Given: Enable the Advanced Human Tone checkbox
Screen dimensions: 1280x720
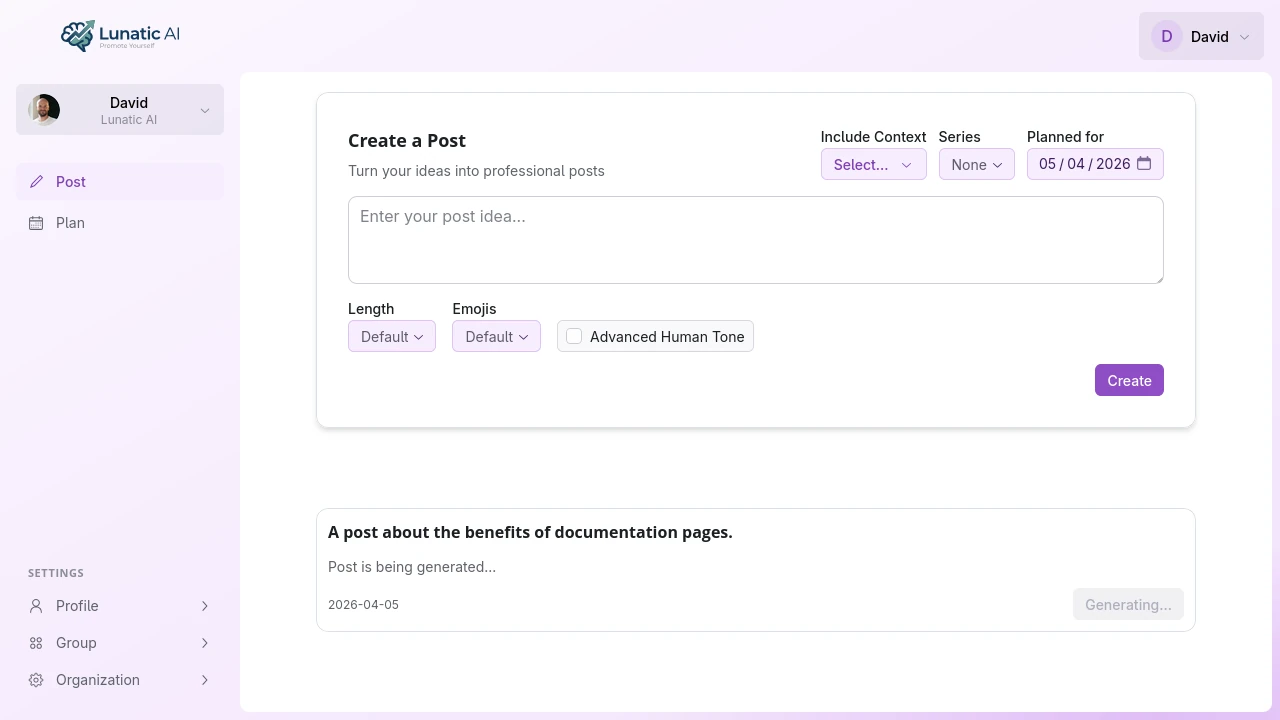Looking at the screenshot, I should (x=574, y=336).
